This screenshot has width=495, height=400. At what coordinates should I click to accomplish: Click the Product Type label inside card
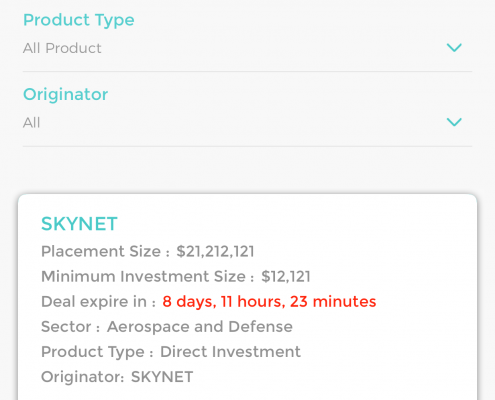tap(97, 352)
